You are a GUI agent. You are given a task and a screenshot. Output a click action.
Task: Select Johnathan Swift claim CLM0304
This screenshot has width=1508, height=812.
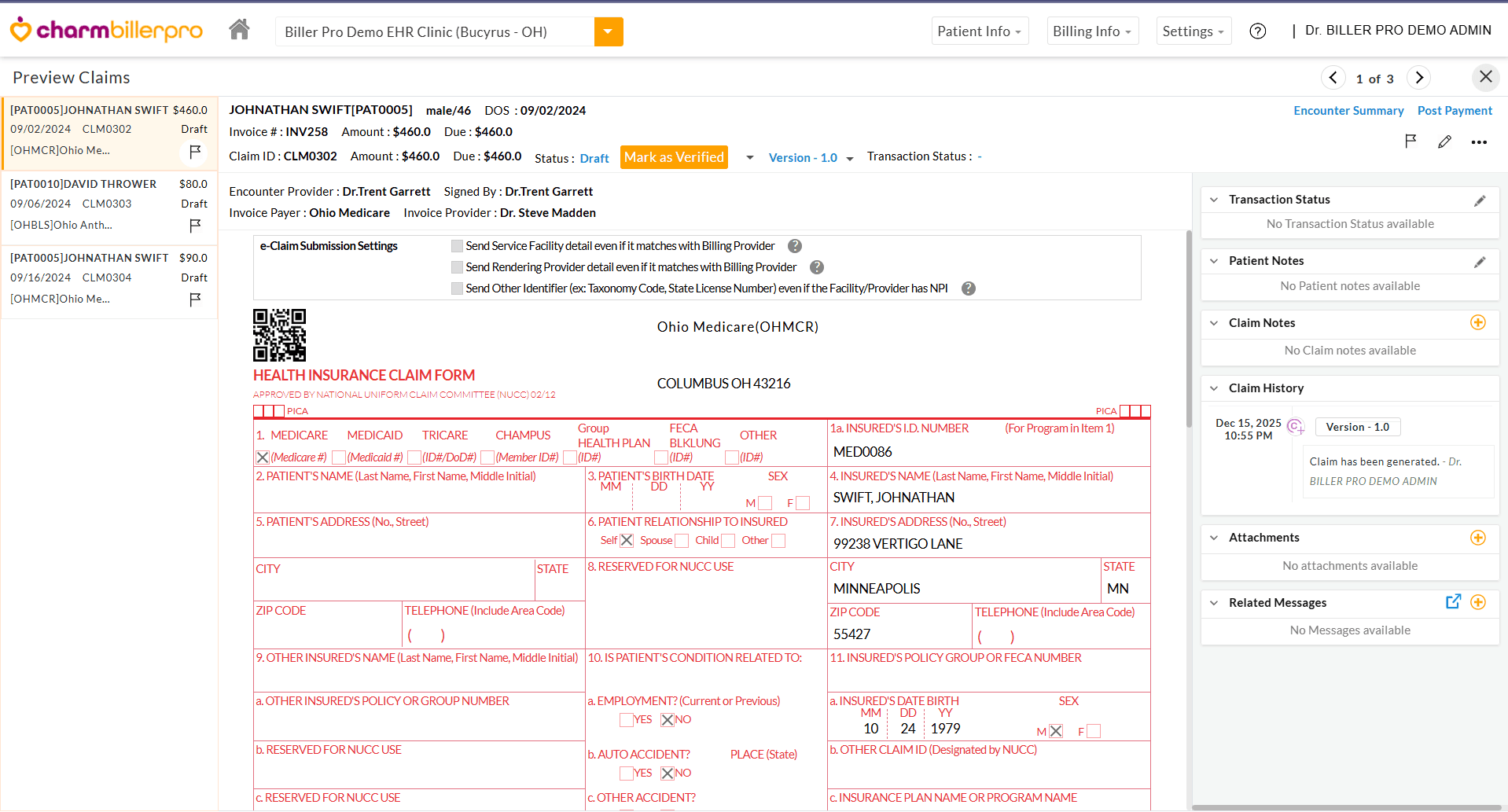tap(109, 281)
